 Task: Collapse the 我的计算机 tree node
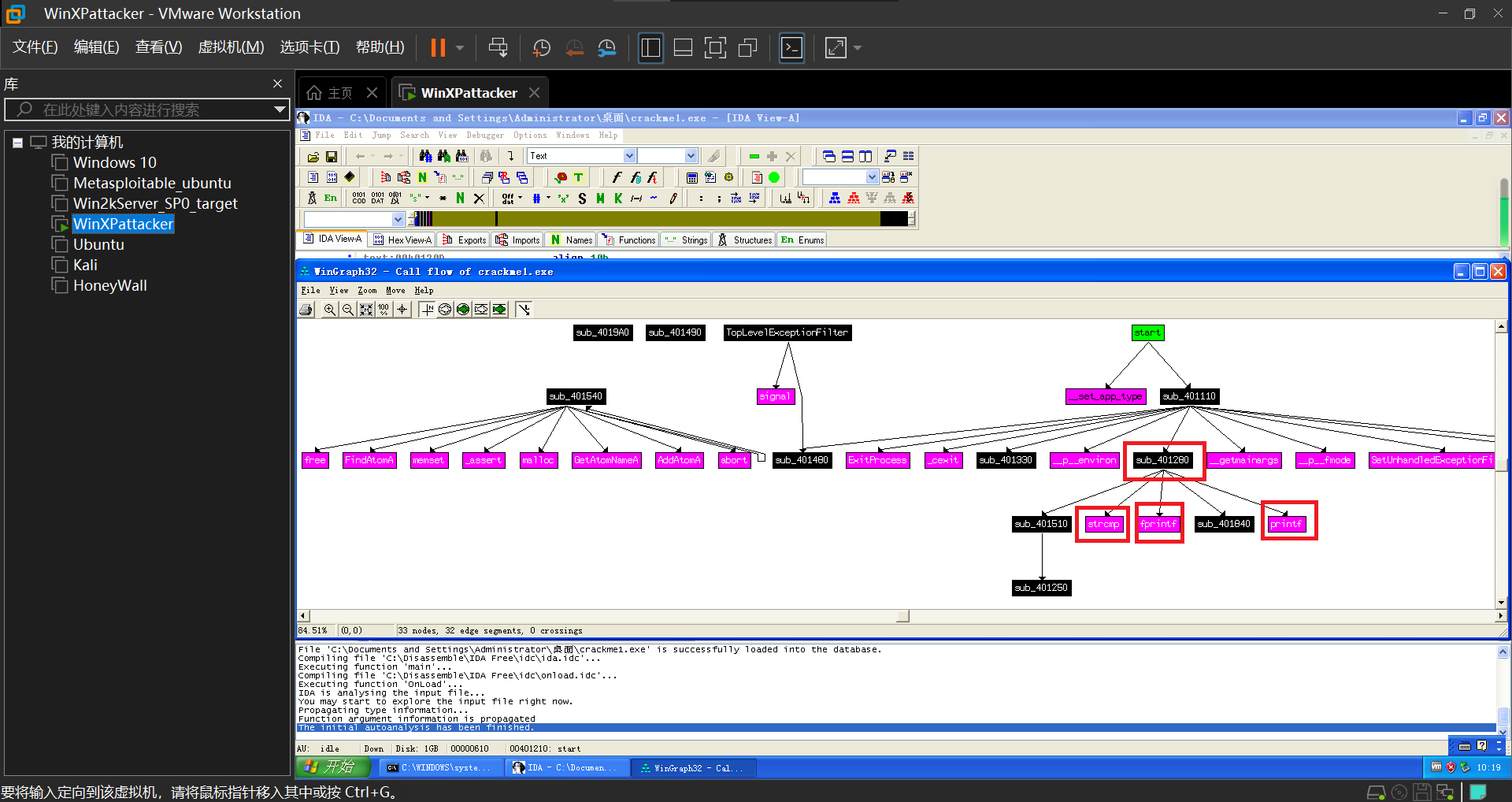(17, 143)
